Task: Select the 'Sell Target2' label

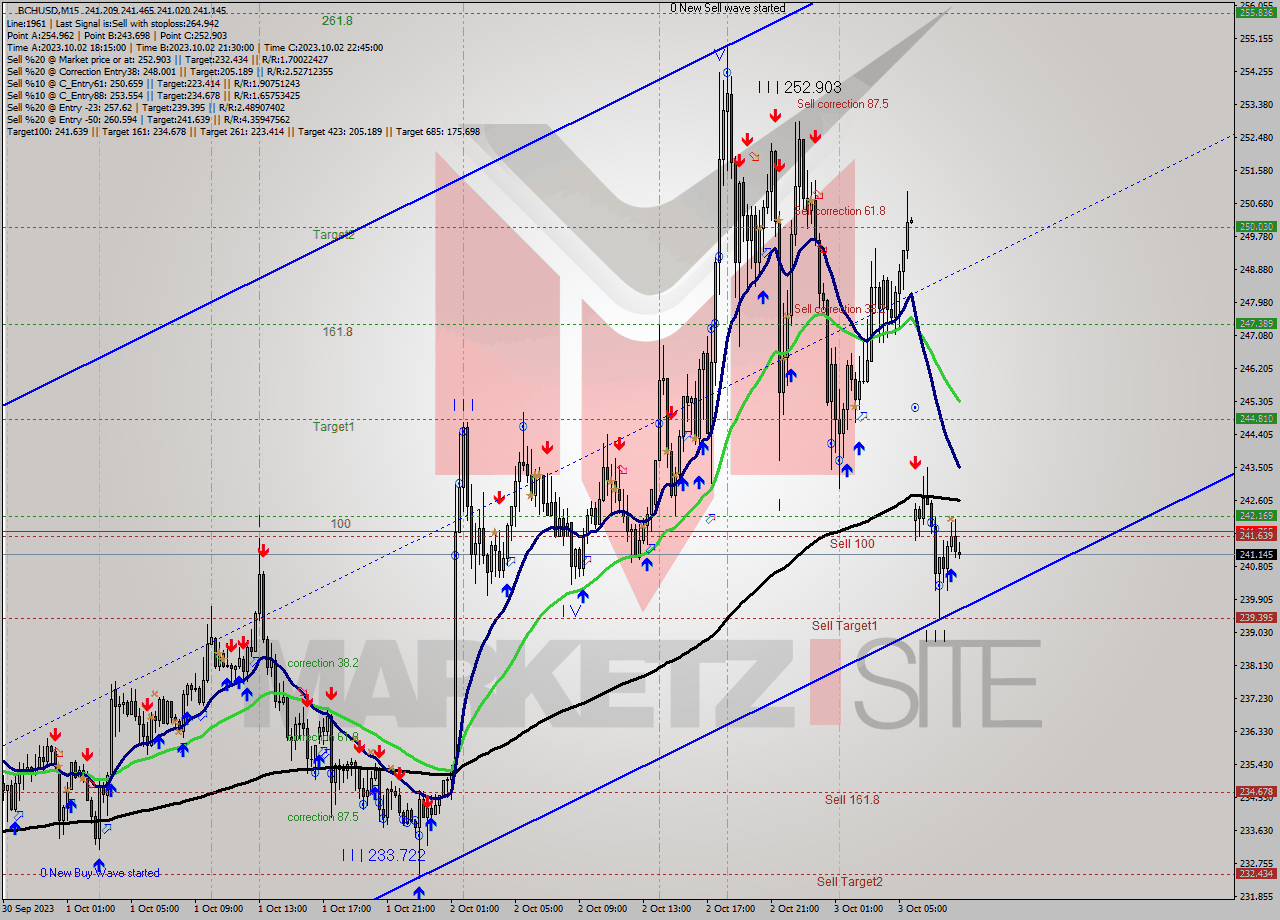Action: pyautogui.click(x=849, y=881)
